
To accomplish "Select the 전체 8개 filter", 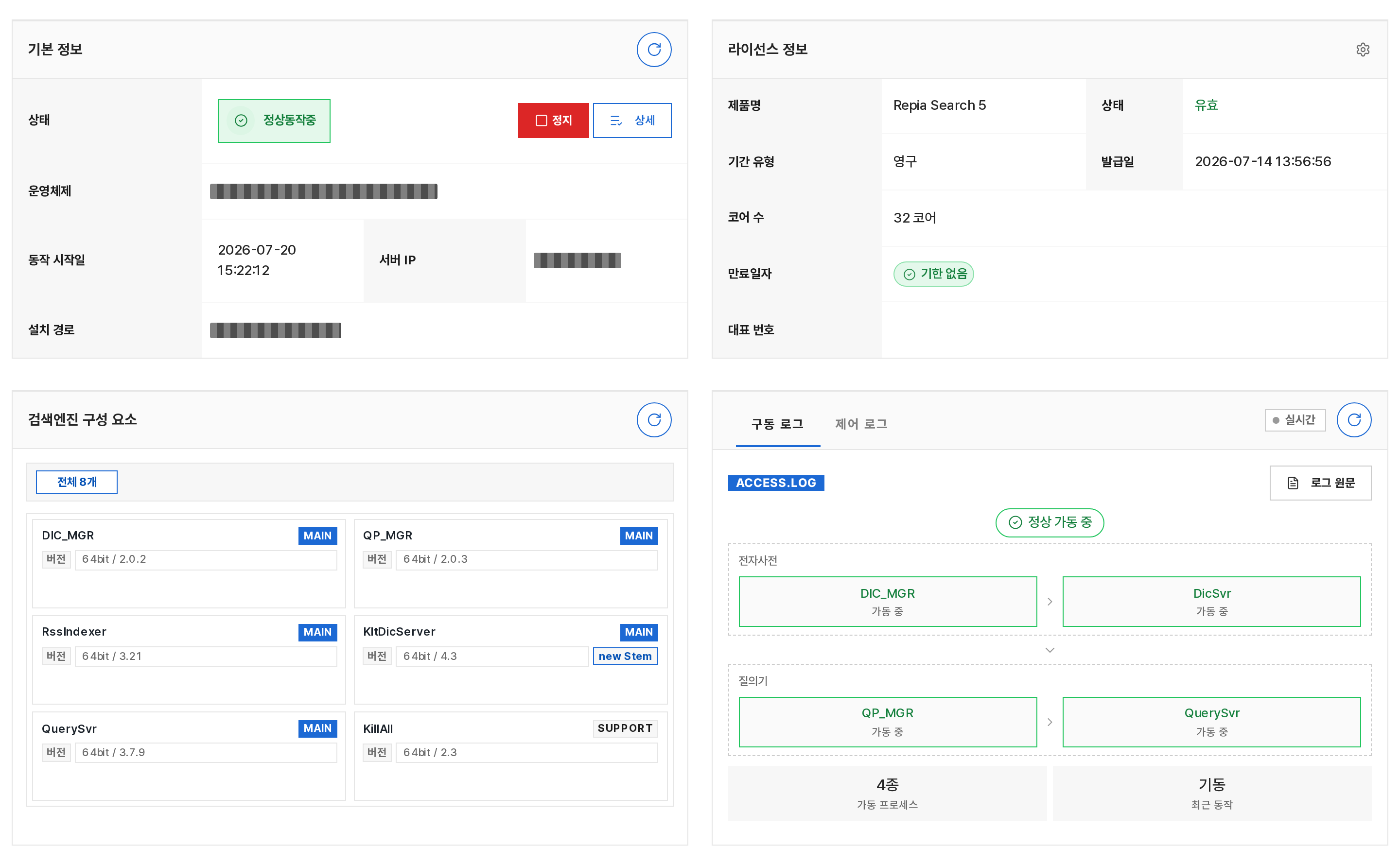I will pyautogui.click(x=77, y=482).
